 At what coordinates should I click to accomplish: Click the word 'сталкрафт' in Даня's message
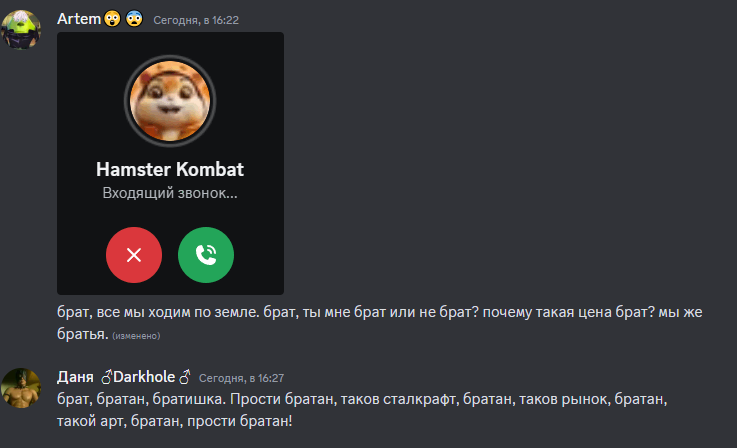point(419,399)
